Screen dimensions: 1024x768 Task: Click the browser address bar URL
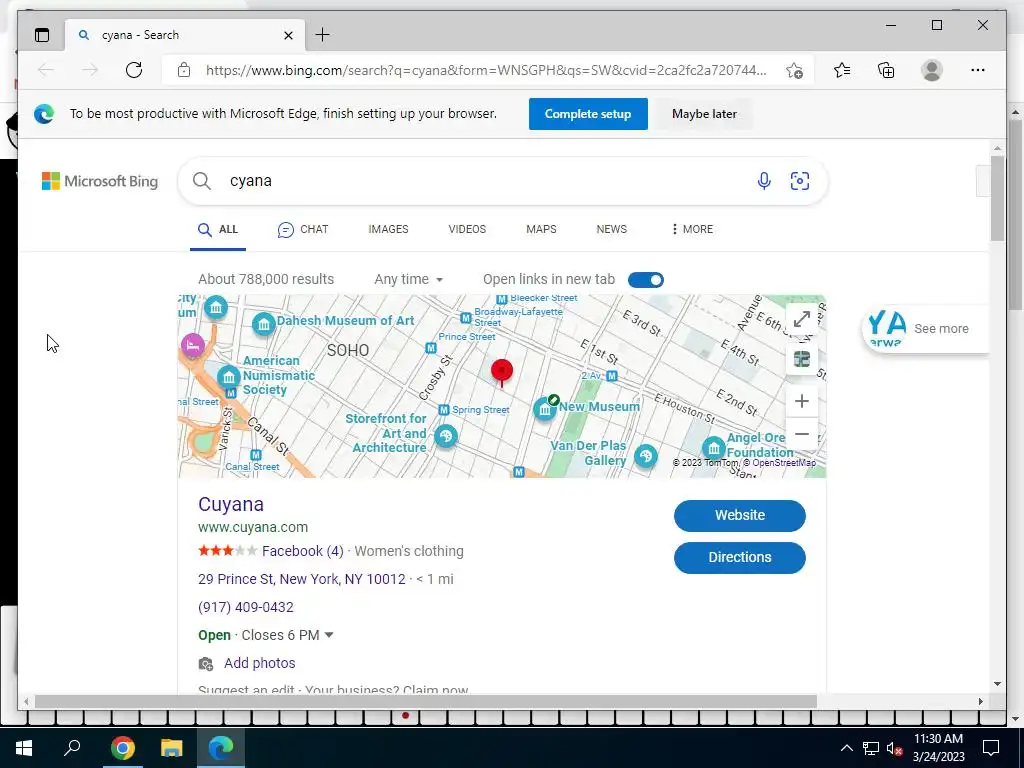pyautogui.click(x=487, y=71)
